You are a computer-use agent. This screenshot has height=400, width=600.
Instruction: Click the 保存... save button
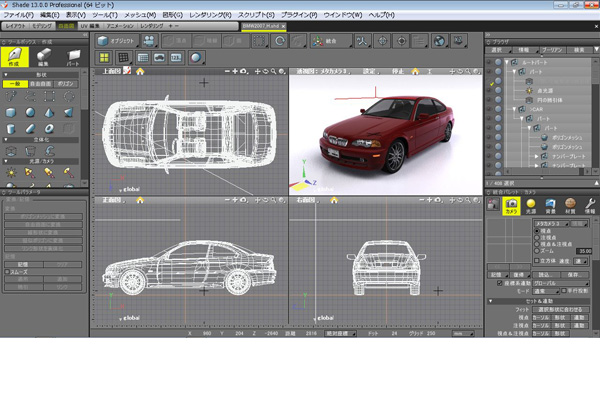[575, 275]
